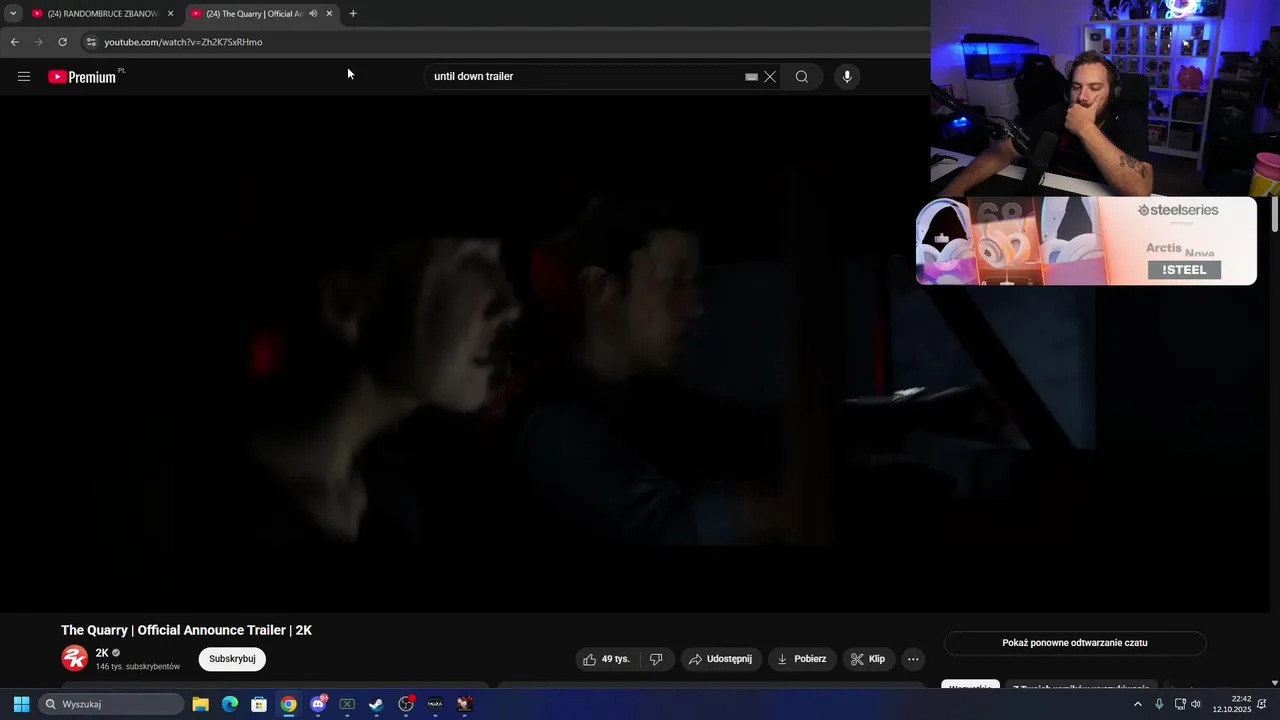Screen dimensions: 1280x720
Task: Switch to Chrome in the taskbar
Action: (x=288, y=704)
